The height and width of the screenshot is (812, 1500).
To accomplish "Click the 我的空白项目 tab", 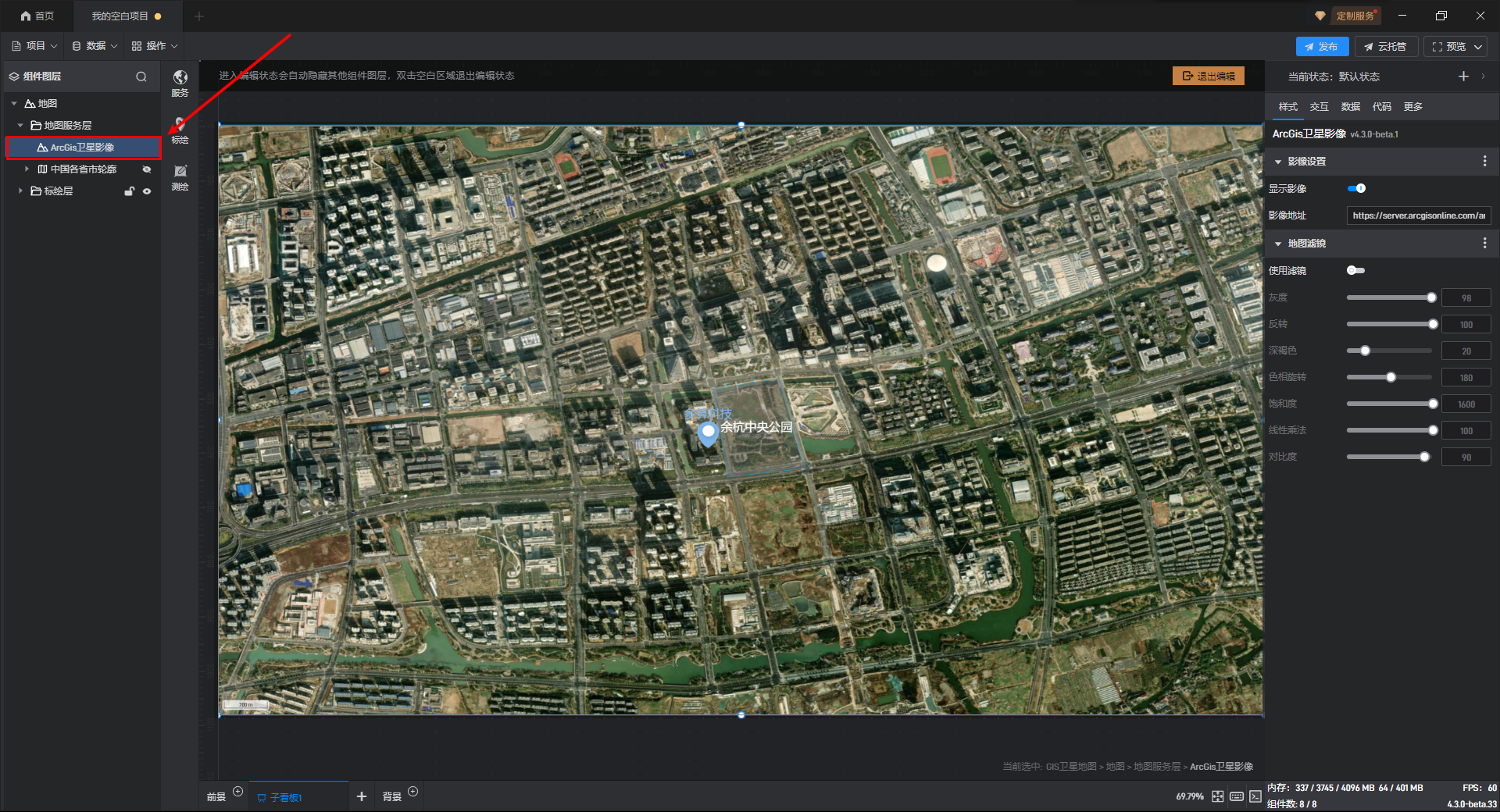I will tap(127, 16).
